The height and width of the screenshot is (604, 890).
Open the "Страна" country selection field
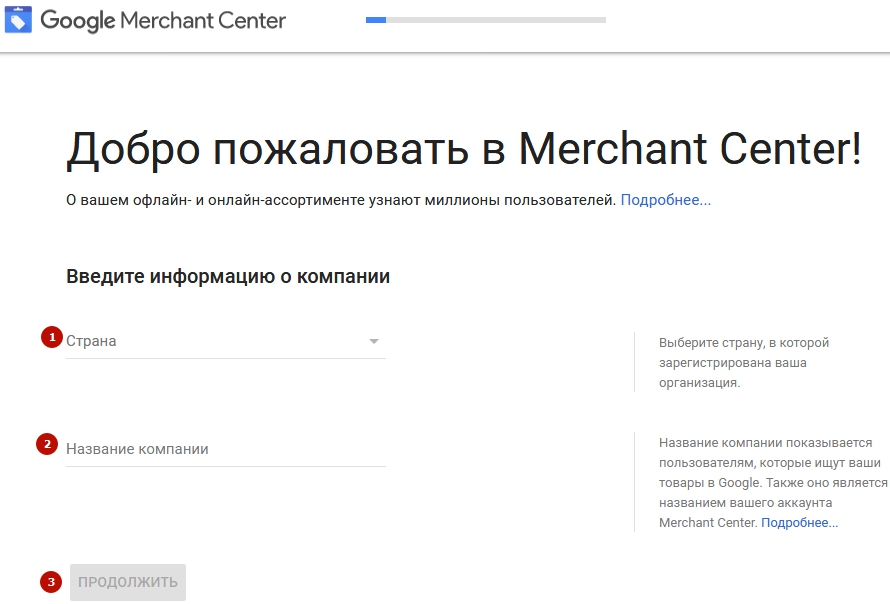pos(210,341)
